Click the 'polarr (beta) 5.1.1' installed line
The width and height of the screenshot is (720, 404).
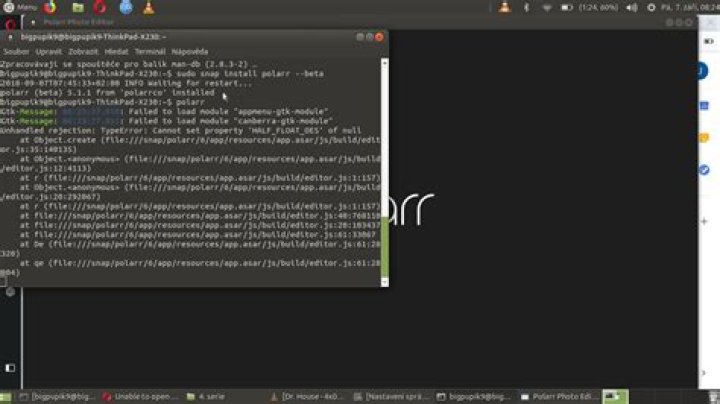[x=107, y=93]
